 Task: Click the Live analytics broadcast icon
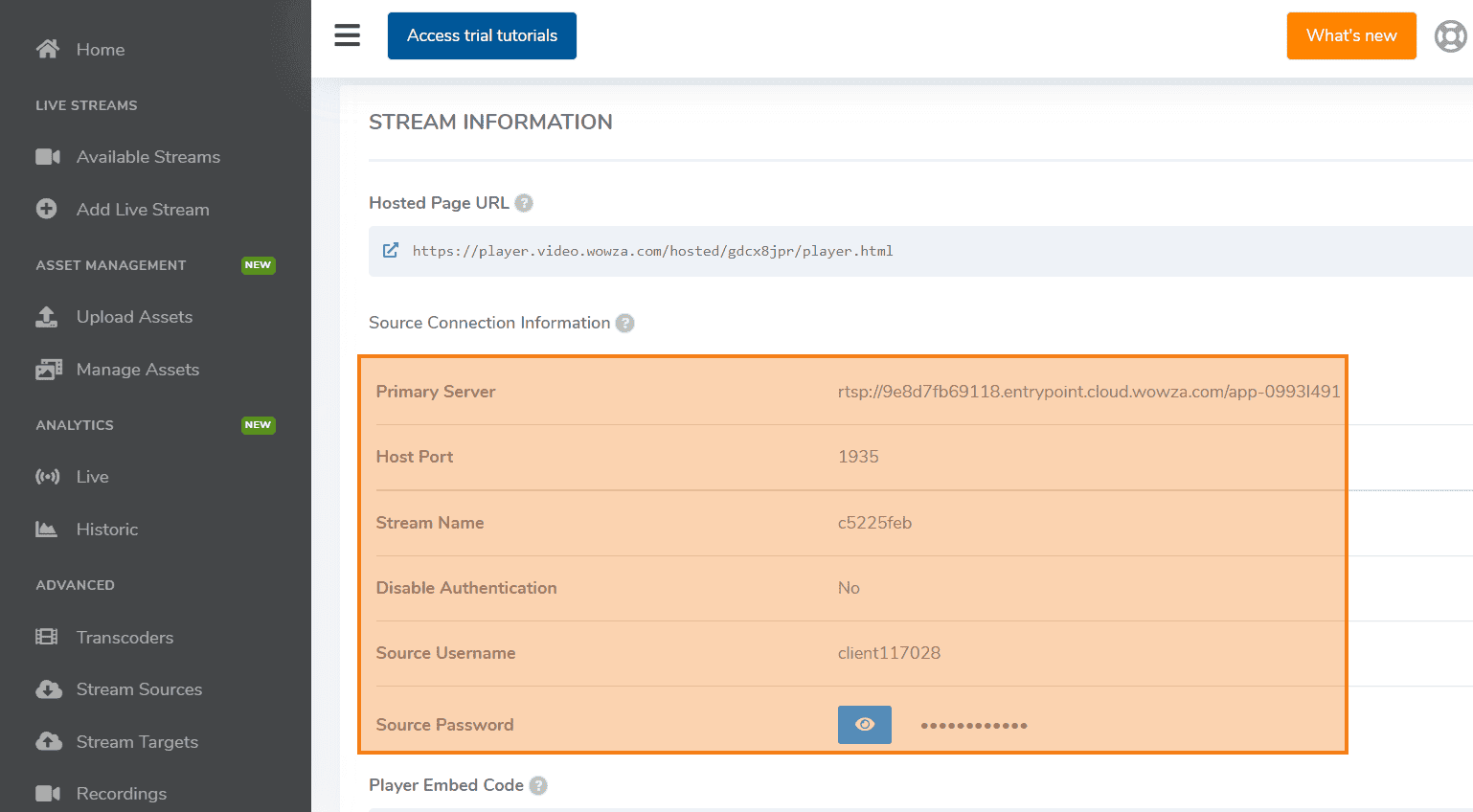(48, 477)
